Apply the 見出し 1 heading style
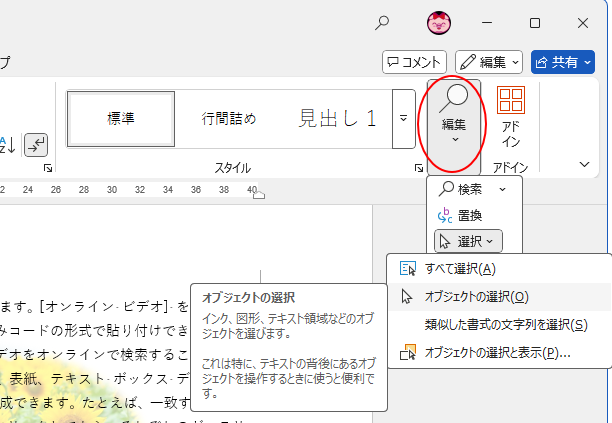Screen dimensions: 612x423 pyautogui.click(x=337, y=119)
